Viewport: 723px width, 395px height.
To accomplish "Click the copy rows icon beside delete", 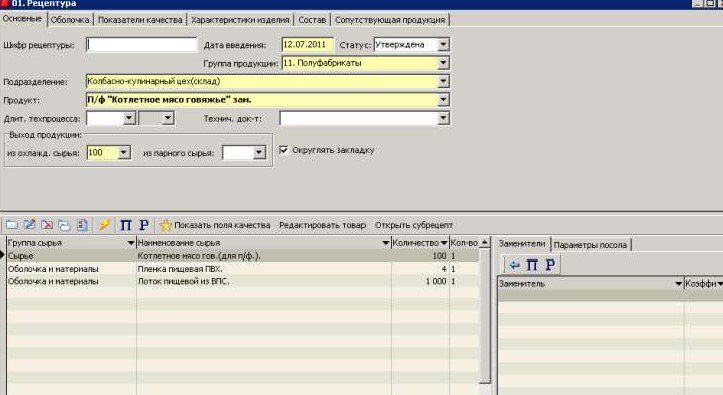I will 65,225.
